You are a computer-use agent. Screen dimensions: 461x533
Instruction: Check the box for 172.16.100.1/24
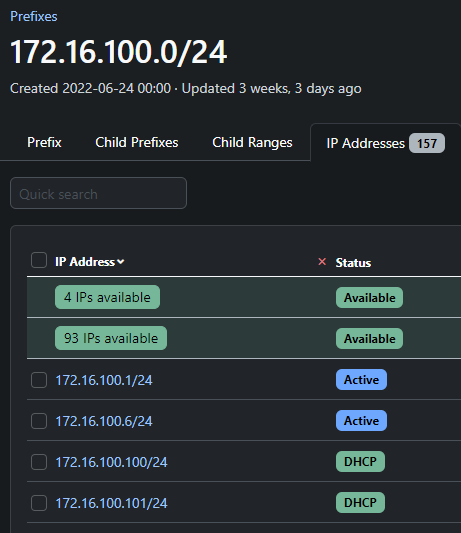(39, 380)
